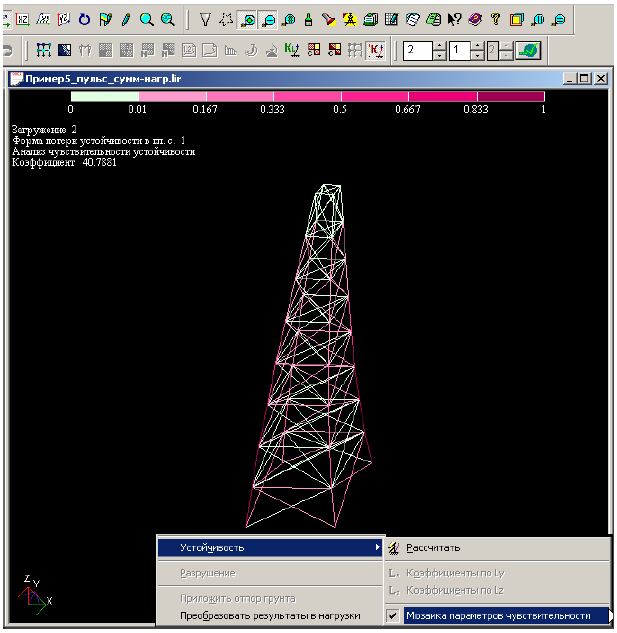
Task: Click the table grid icon in top toolbar
Action: tap(391, 19)
